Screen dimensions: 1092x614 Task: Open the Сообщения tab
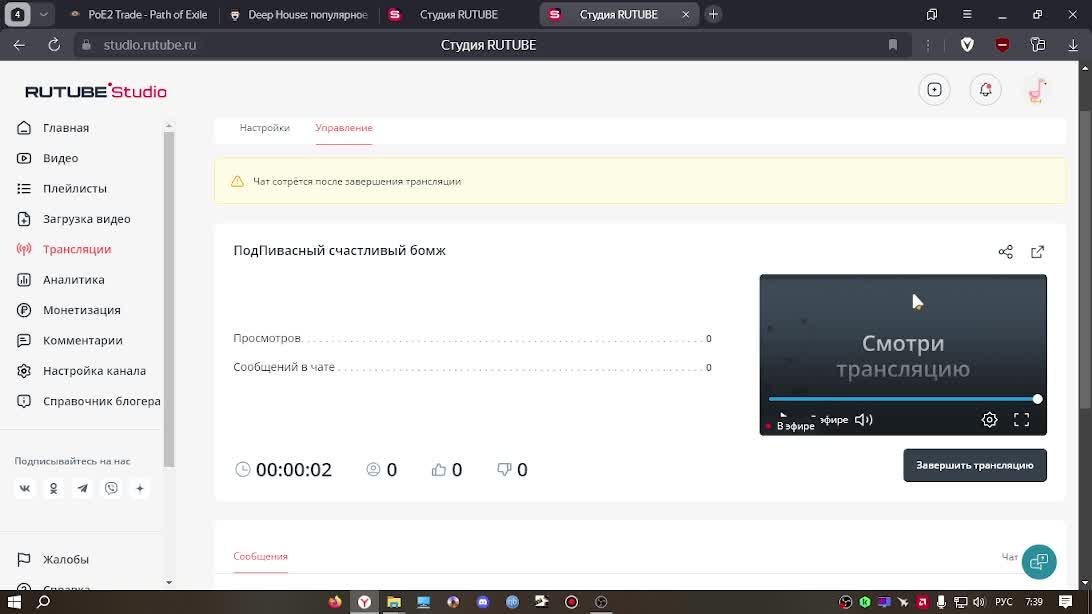tap(260, 557)
